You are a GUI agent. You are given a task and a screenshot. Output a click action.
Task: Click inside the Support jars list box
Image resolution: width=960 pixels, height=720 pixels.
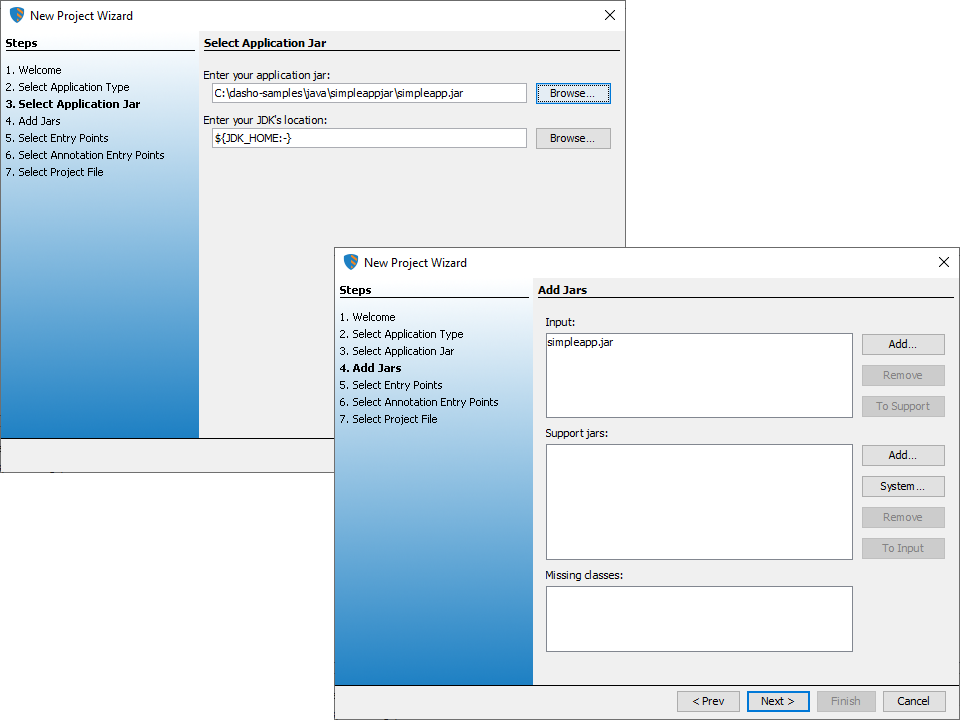coord(699,502)
